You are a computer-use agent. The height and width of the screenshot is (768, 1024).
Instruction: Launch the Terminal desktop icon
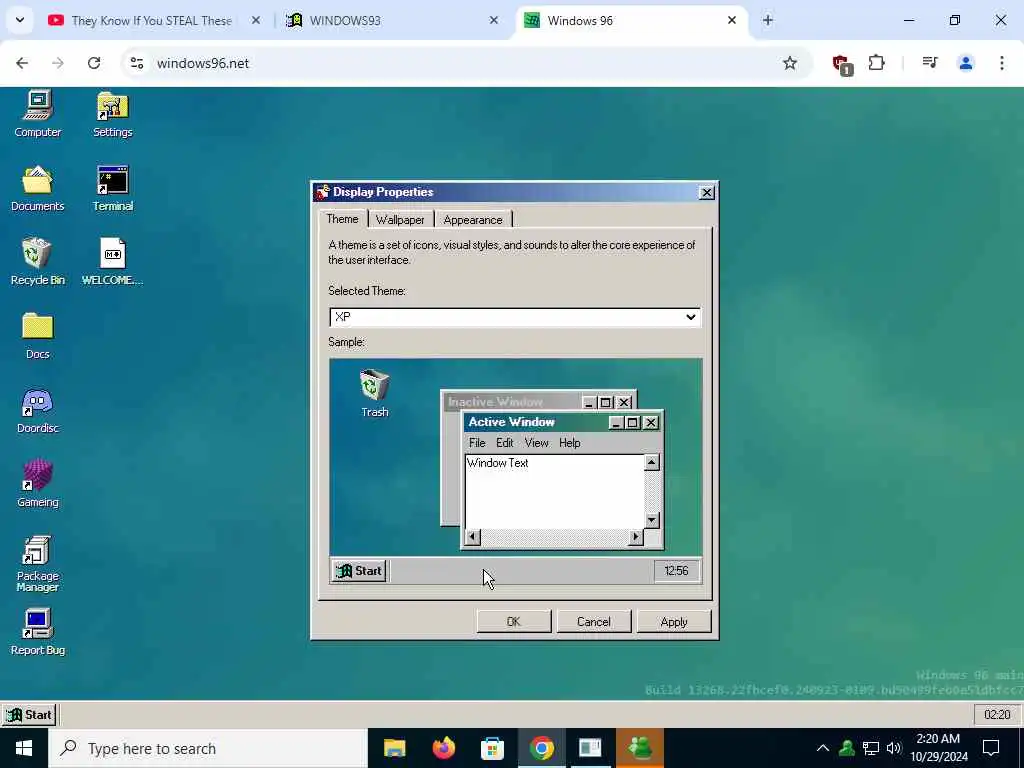pos(112,189)
